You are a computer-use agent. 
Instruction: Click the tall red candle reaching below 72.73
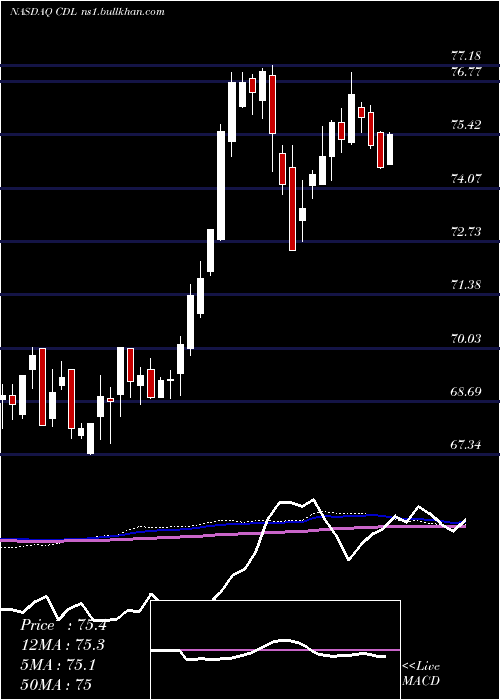pyautogui.click(x=292, y=208)
